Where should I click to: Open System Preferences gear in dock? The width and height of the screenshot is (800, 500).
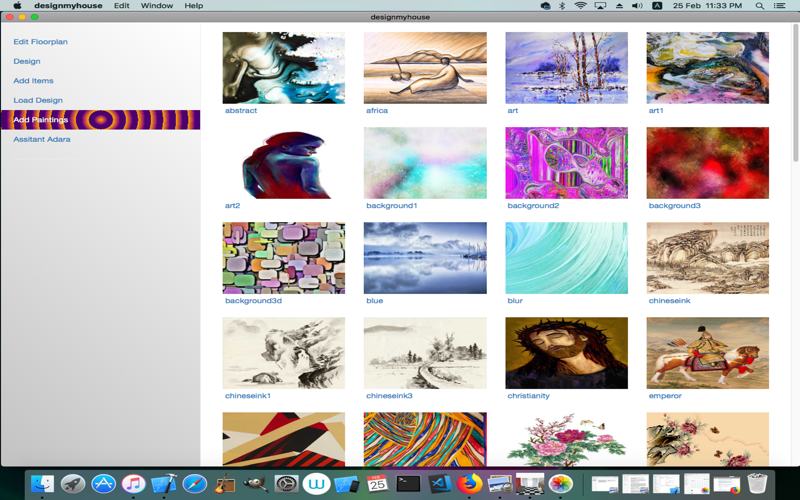click(x=286, y=483)
